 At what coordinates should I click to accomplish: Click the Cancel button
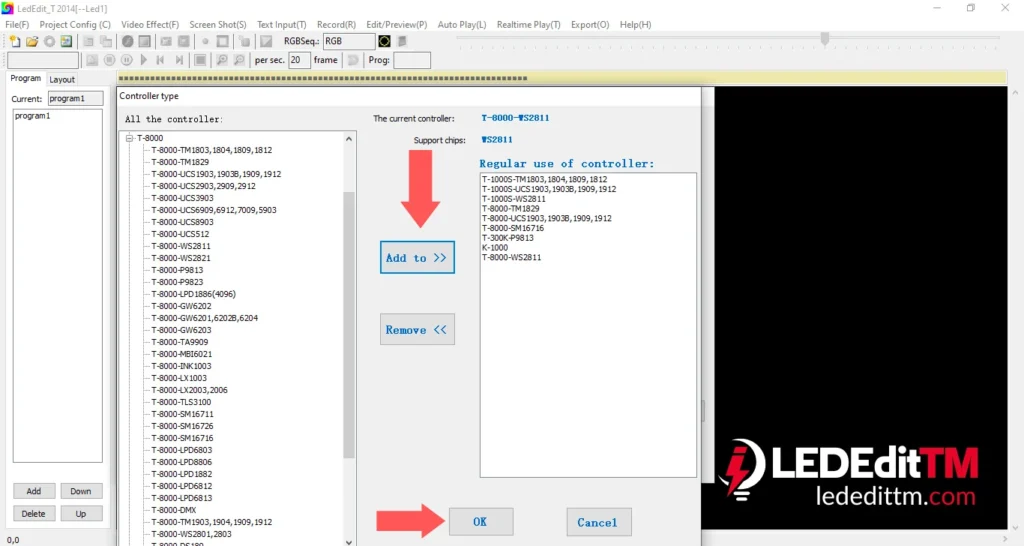coord(599,522)
